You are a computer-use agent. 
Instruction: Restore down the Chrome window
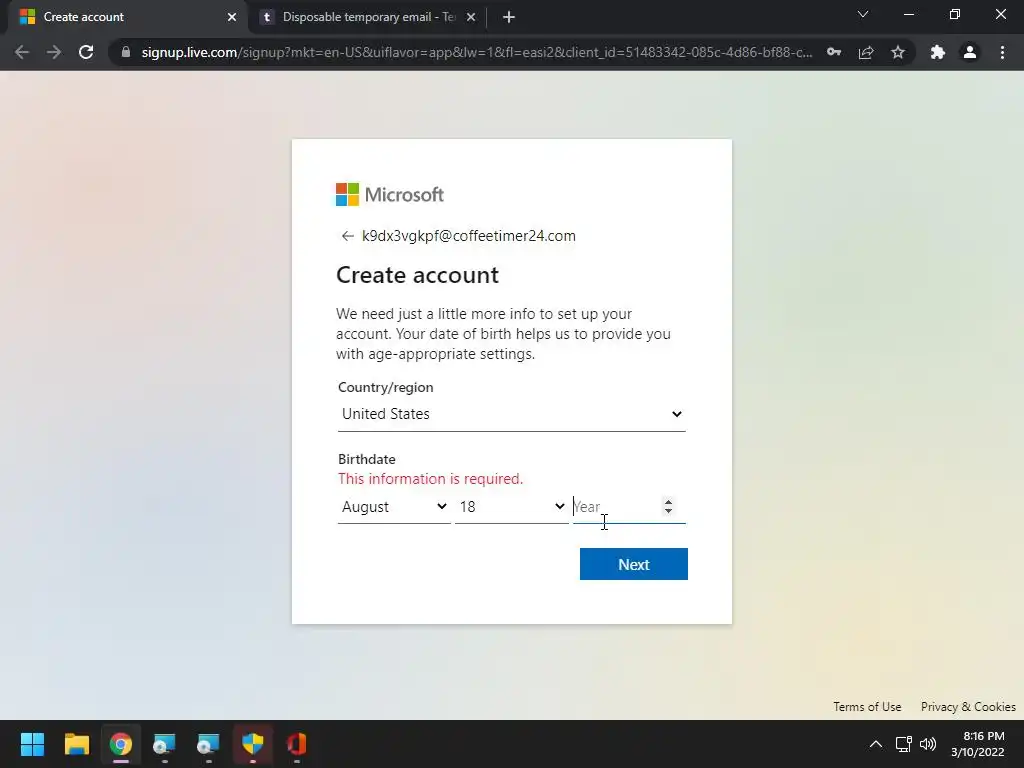pyautogui.click(x=955, y=14)
